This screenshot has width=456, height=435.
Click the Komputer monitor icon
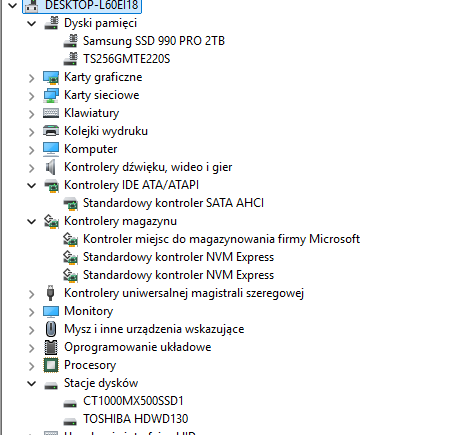tap(51, 149)
